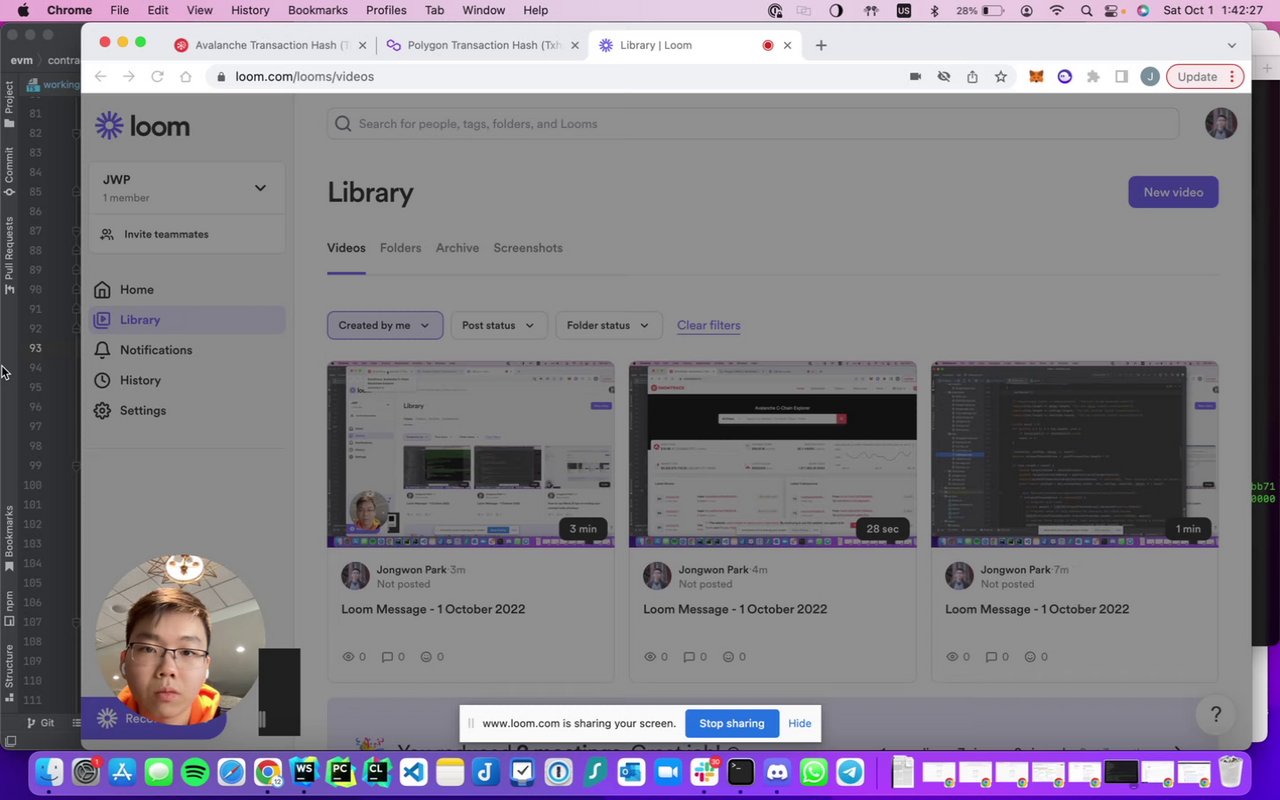
Task: Open Slack from the dock
Action: [704, 772]
